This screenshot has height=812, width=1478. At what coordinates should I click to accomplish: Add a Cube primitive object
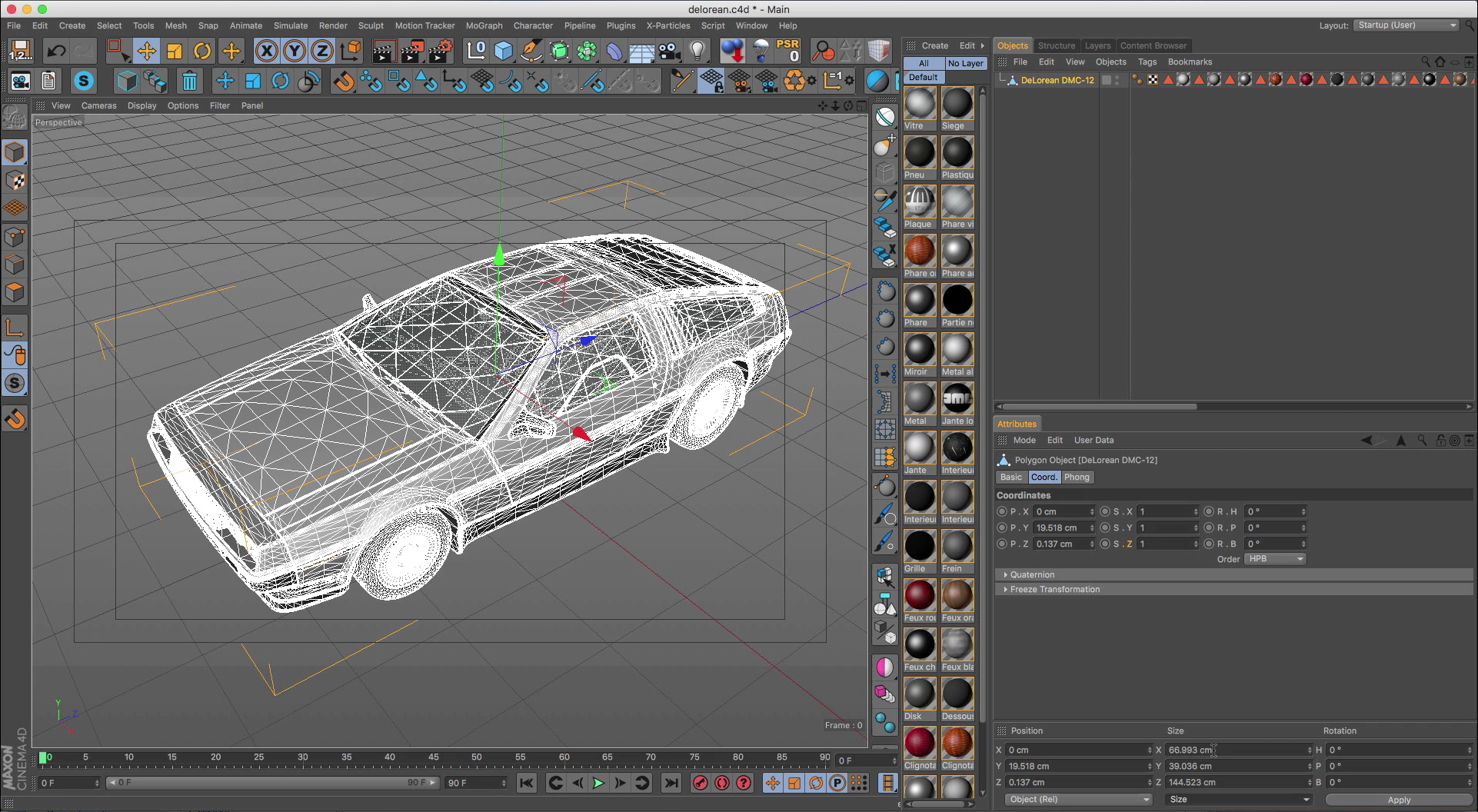pos(504,52)
